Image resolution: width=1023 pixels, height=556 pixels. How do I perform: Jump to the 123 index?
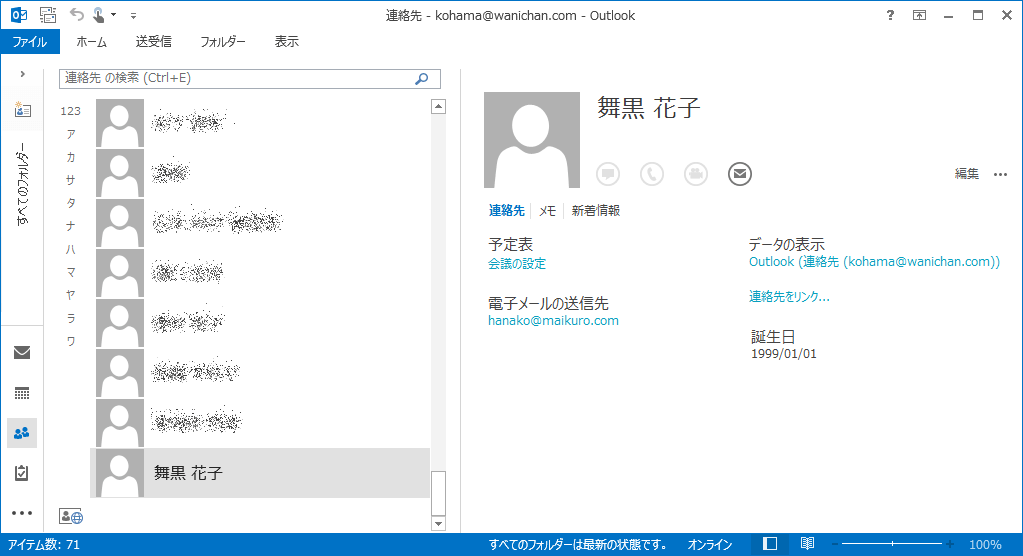pos(70,111)
